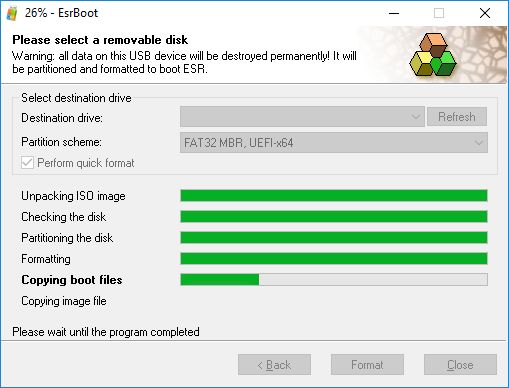509x388 pixels.
Task: Click the Partition scheme dropdown arrow
Action: [479, 143]
